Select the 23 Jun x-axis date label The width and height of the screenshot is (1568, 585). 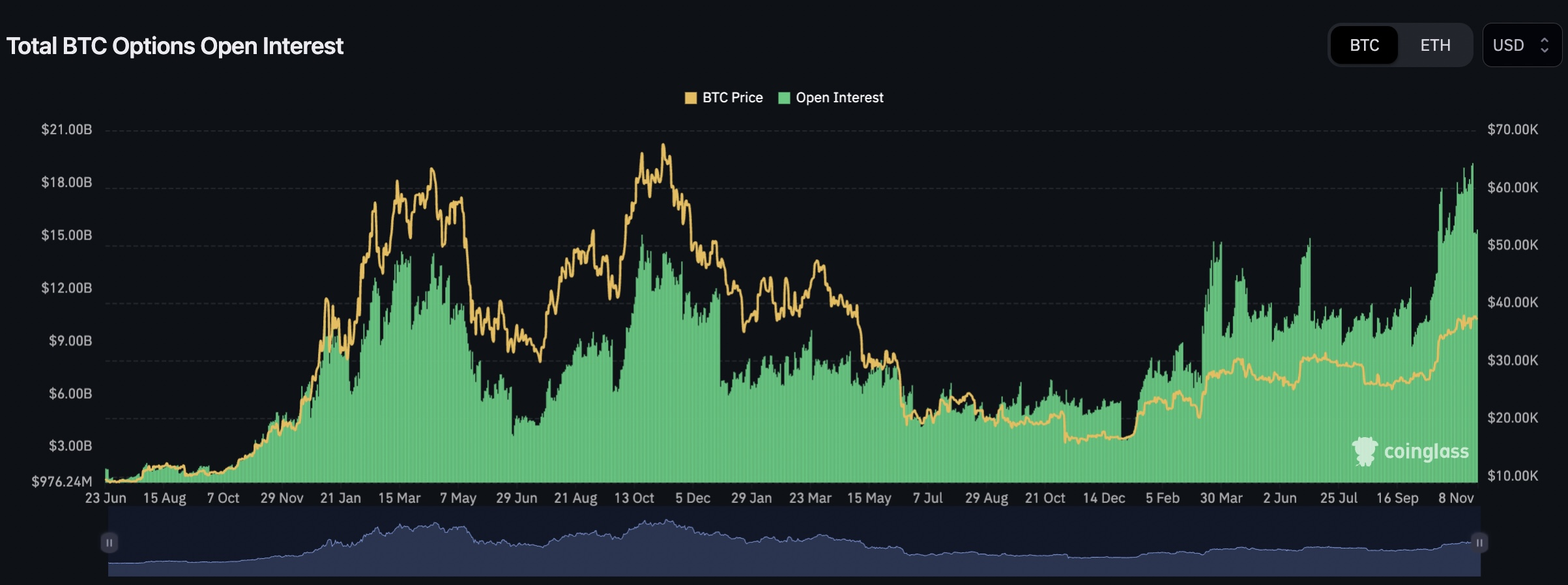(x=106, y=498)
